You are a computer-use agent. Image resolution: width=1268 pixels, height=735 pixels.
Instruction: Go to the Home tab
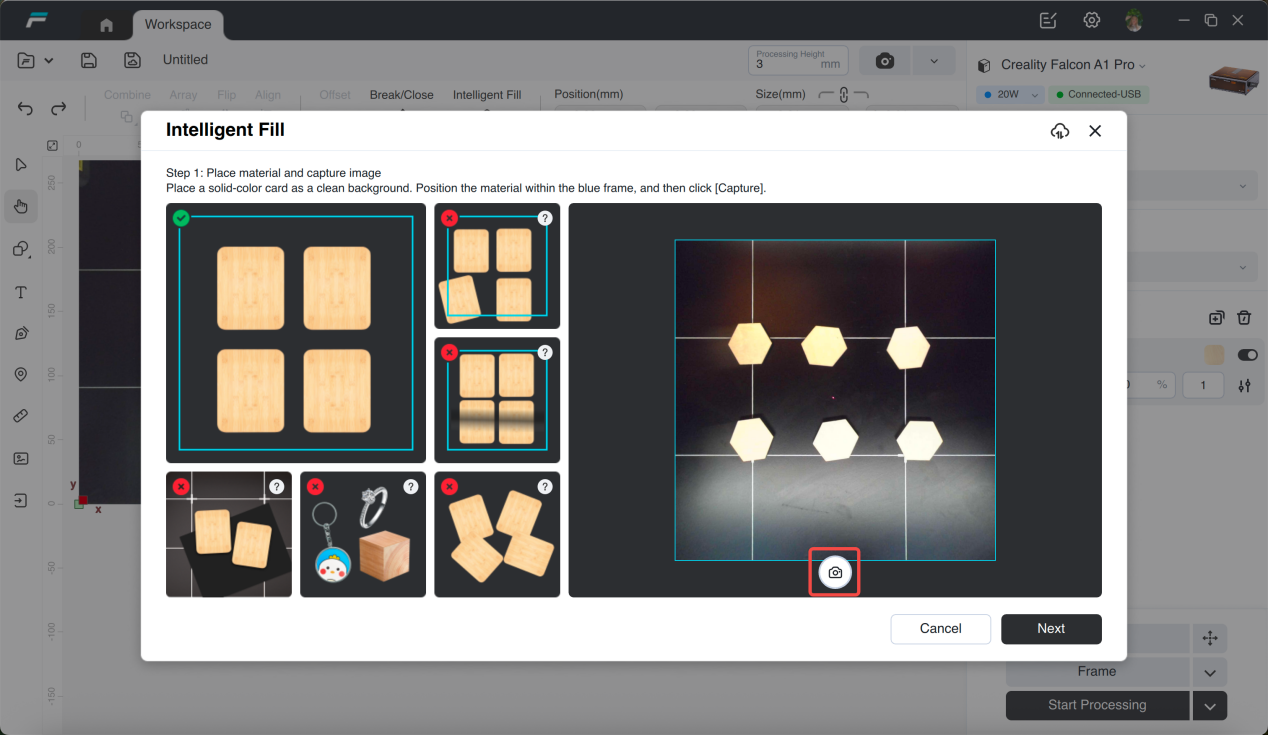click(107, 25)
